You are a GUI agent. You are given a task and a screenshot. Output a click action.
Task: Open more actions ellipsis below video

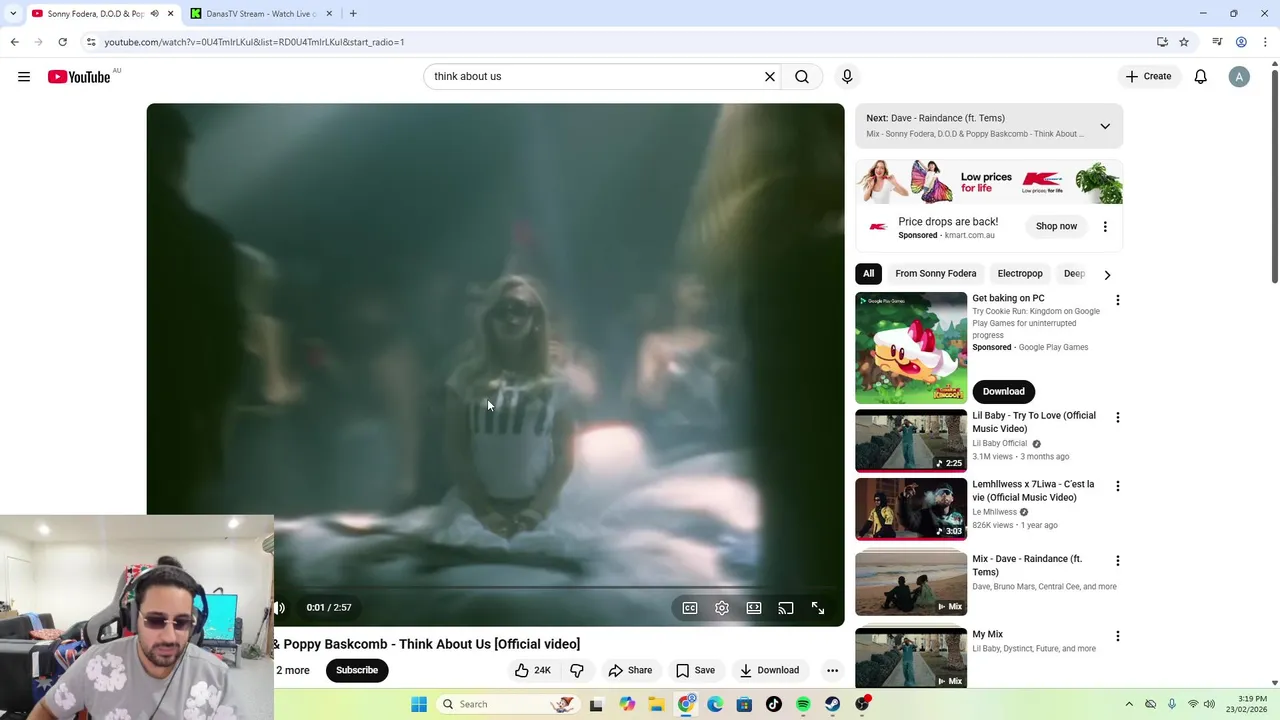pos(832,670)
